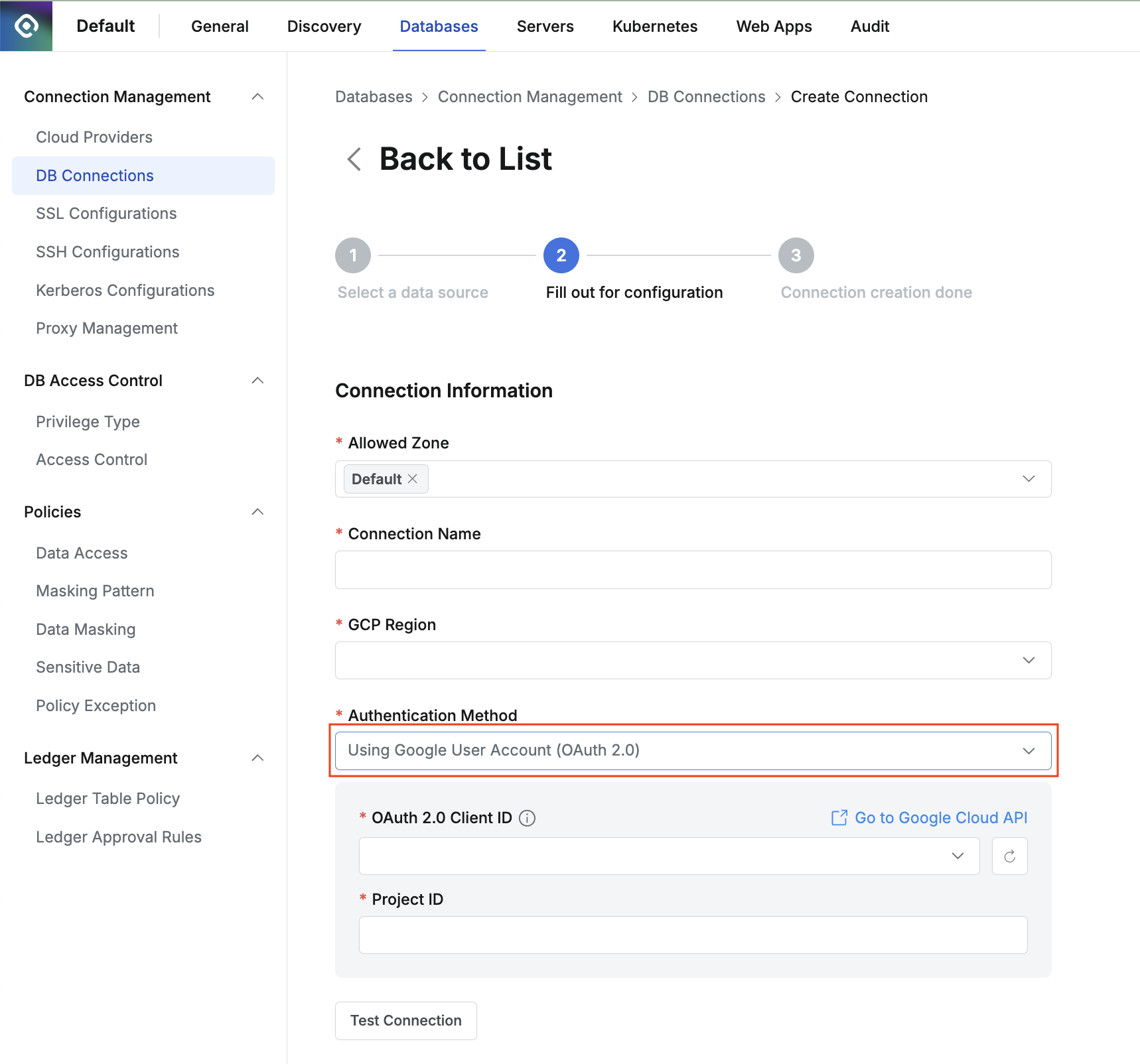The width and height of the screenshot is (1140, 1064).
Task: Click the refresh icon beside the OAuth Client ID selector
Action: [x=1009, y=856]
